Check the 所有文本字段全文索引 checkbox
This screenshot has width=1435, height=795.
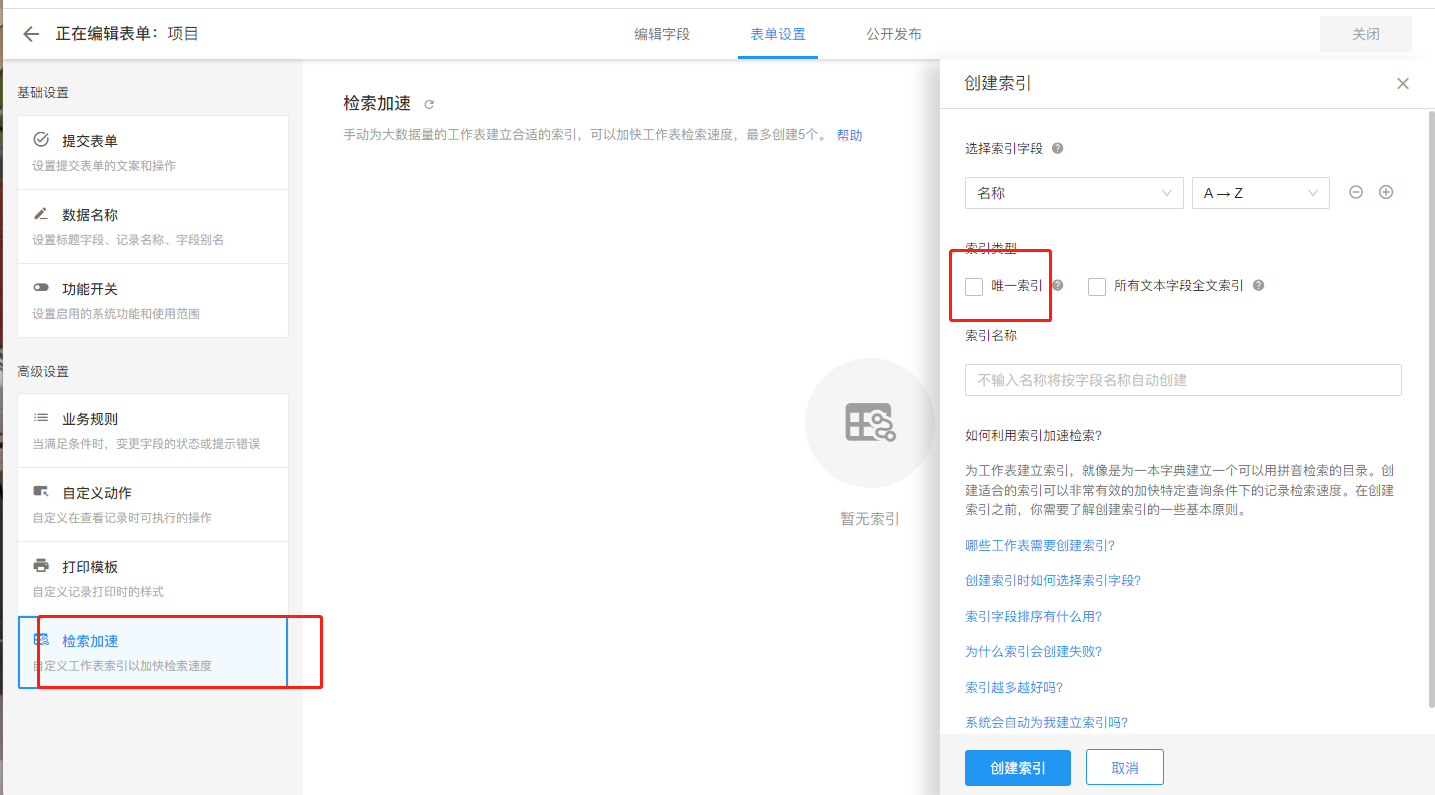(x=1097, y=287)
